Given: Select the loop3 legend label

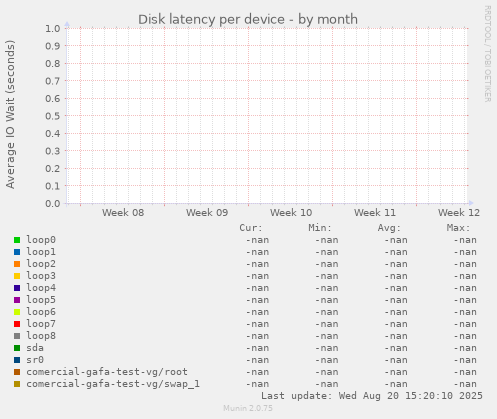Looking at the screenshot, I should coord(41,276).
